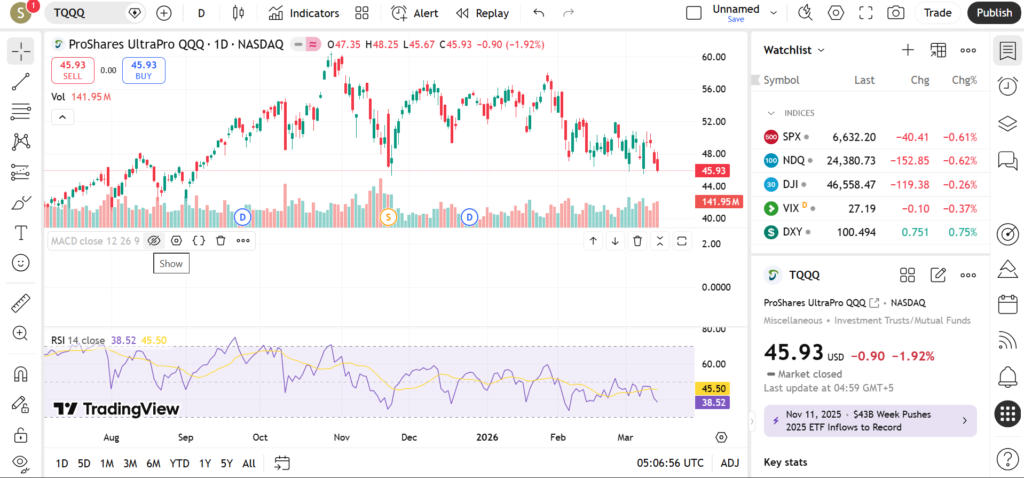Add symbol to watchlist with plus icon
1024x478 pixels.
coord(907,50)
